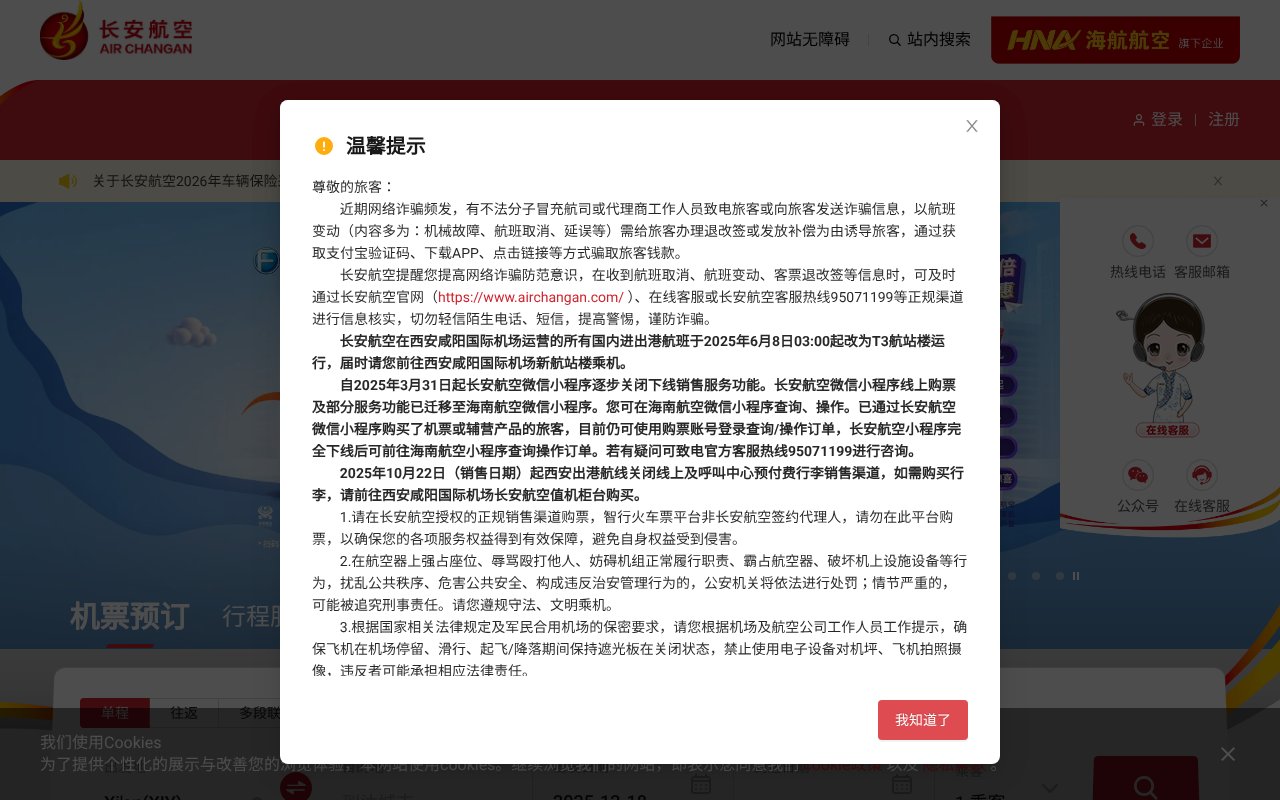Open 客服邮箱 email icon in sidebar
Image resolution: width=1280 pixels, height=800 pixels.
click(1202, 241)
